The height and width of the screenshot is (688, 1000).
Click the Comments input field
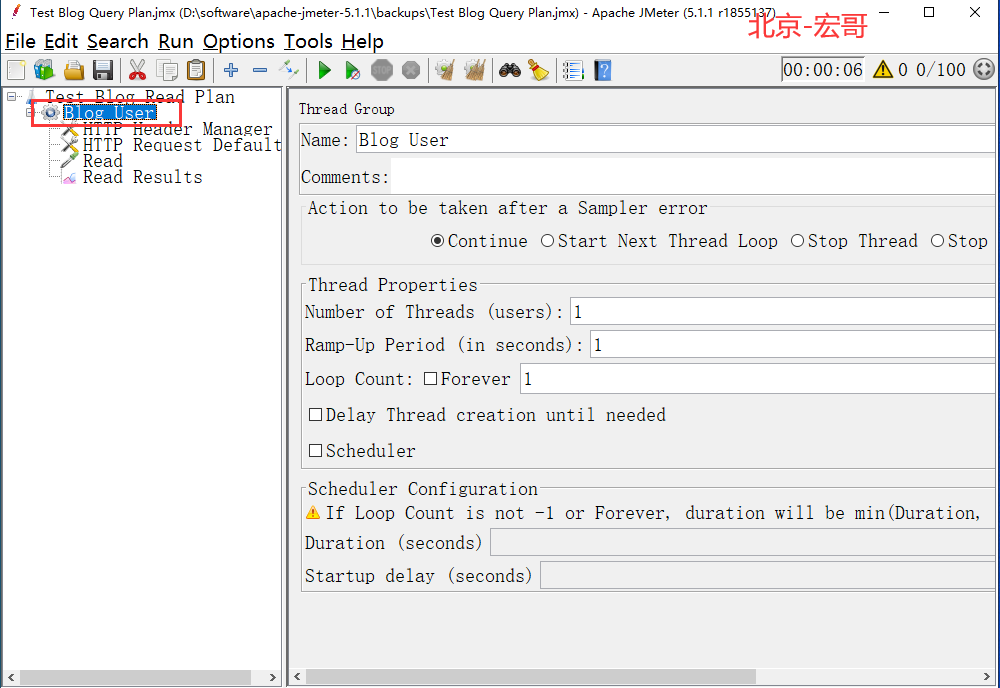tap(693, 177)
